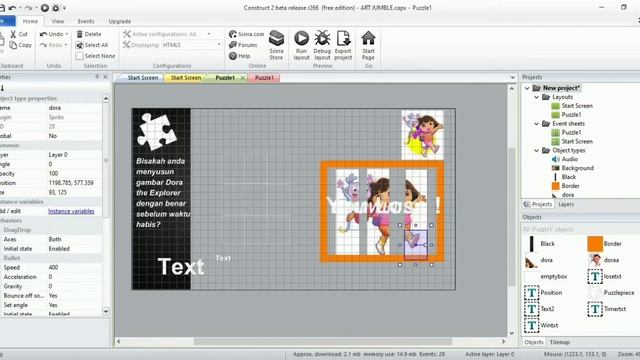Export the project

(343, 45)
